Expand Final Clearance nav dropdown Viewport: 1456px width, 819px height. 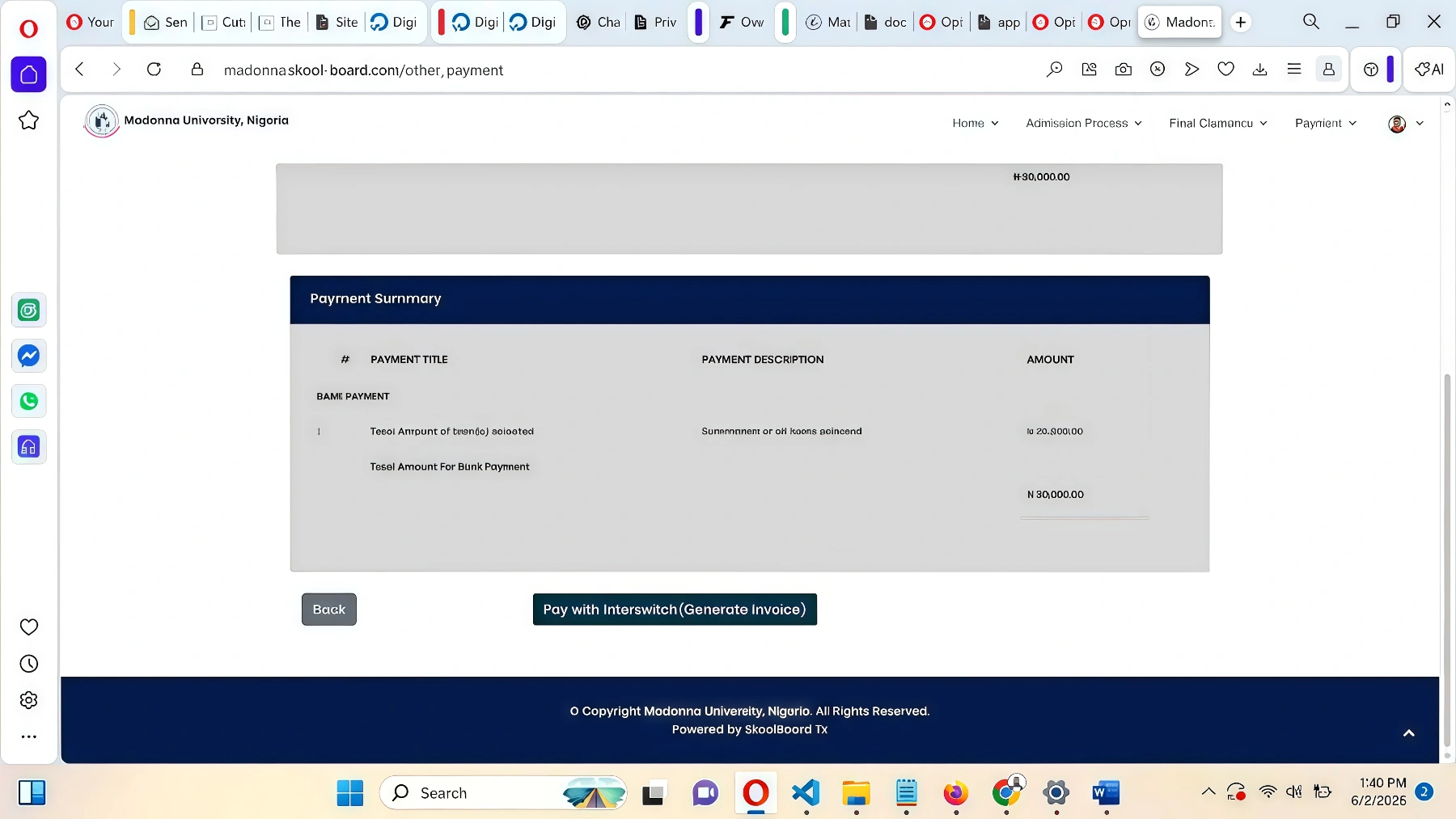1218,123
